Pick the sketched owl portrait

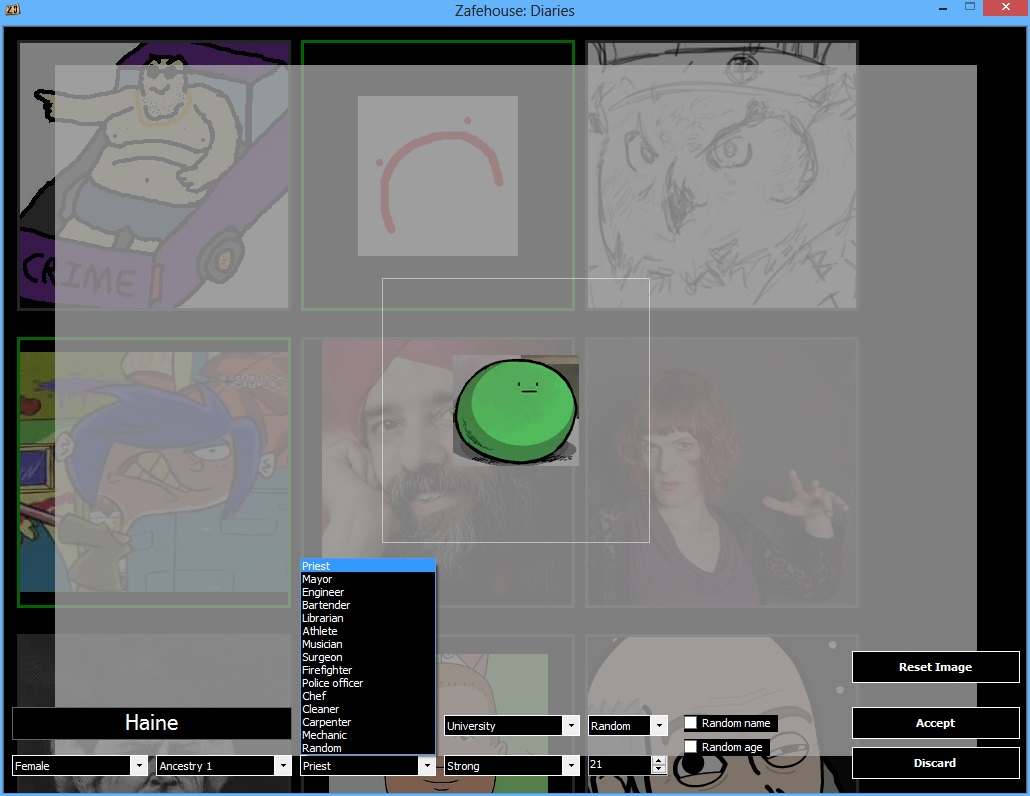pos(721,175)
